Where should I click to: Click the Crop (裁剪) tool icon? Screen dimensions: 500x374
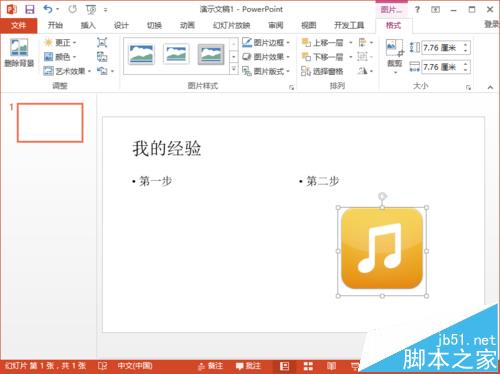(x=394, y=48)
